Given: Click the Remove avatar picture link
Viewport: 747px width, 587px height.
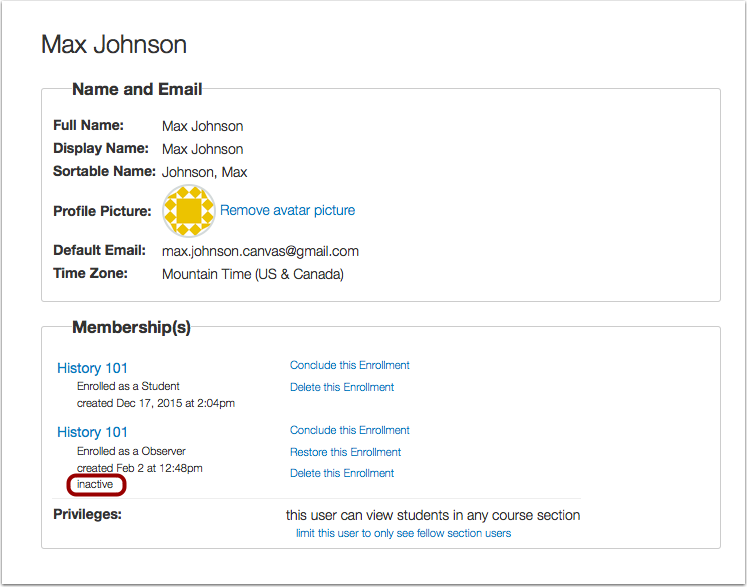Looking at the screenshot, I should pyautogui.click(x=287, y=210).
